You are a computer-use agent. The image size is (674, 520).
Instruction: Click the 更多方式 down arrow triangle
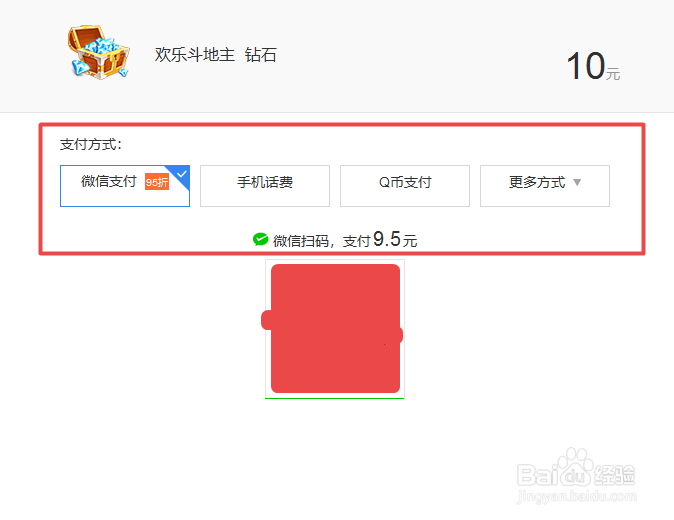577,182
